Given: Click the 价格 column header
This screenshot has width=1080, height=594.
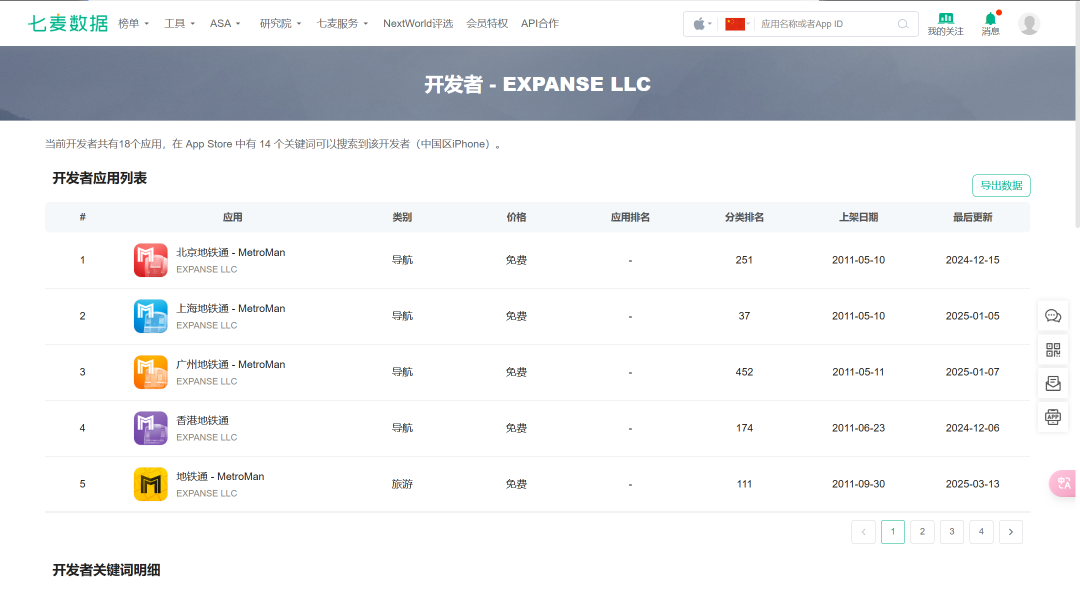Looking at the screenshot, I should [x=516, y=217].
